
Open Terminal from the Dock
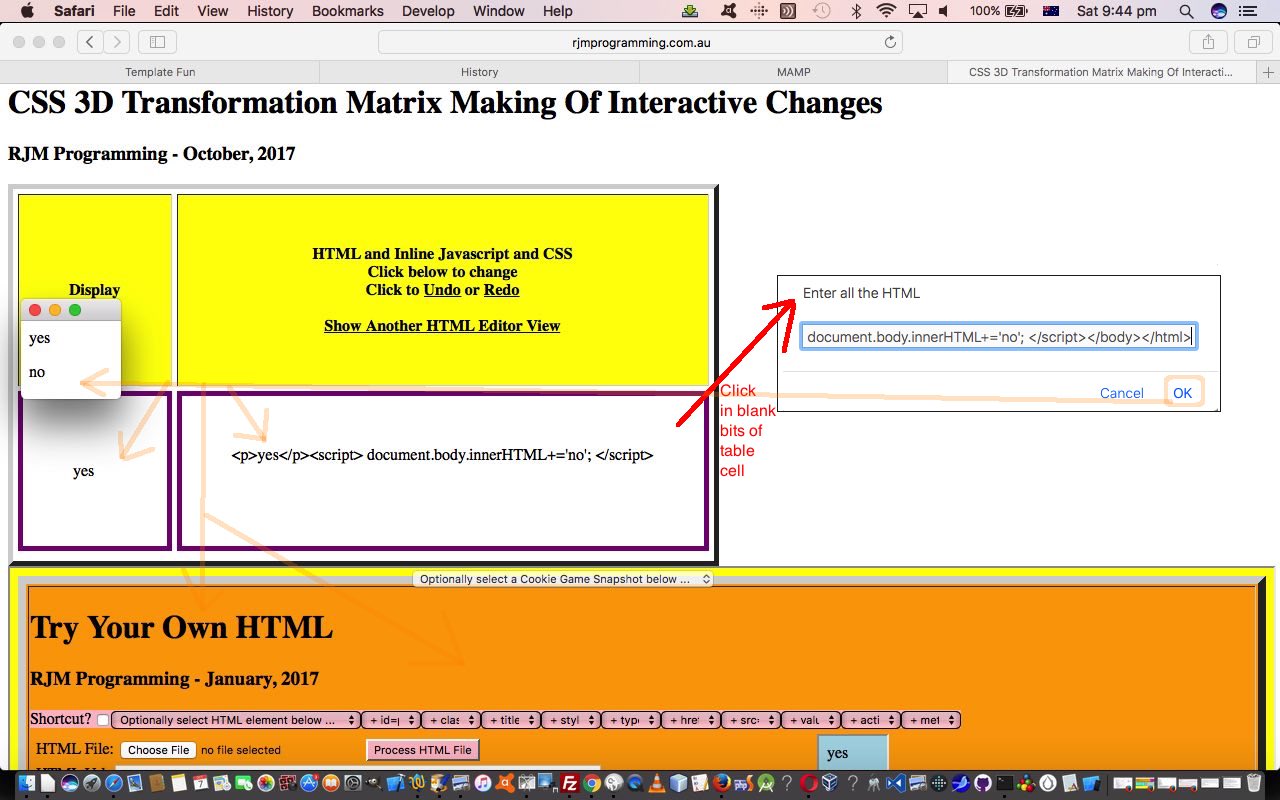click(1005, 784)
